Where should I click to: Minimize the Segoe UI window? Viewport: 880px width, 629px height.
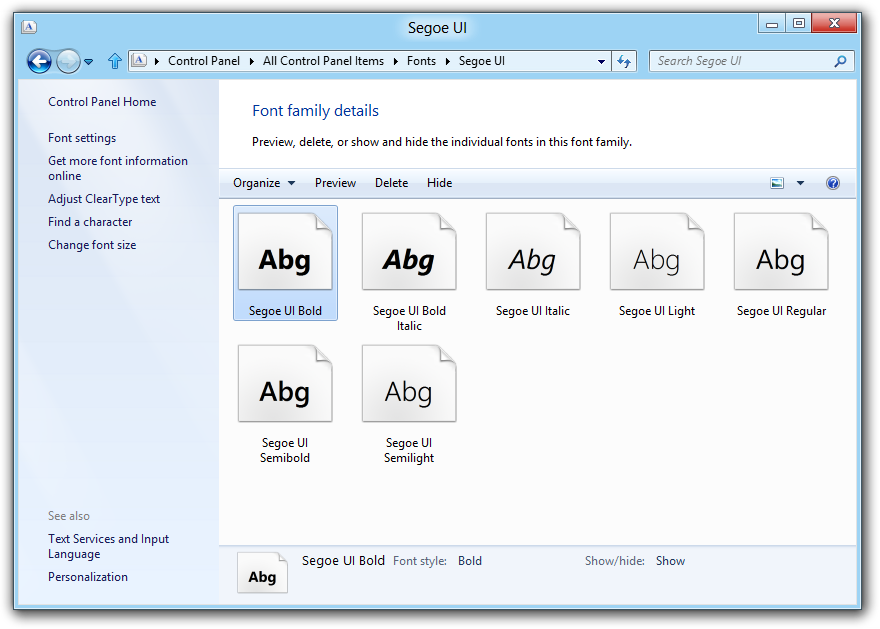[772, 24]
